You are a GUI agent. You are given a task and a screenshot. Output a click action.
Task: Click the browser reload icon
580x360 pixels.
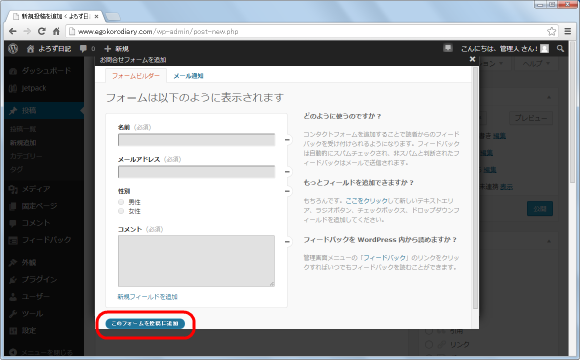(41, 31)
